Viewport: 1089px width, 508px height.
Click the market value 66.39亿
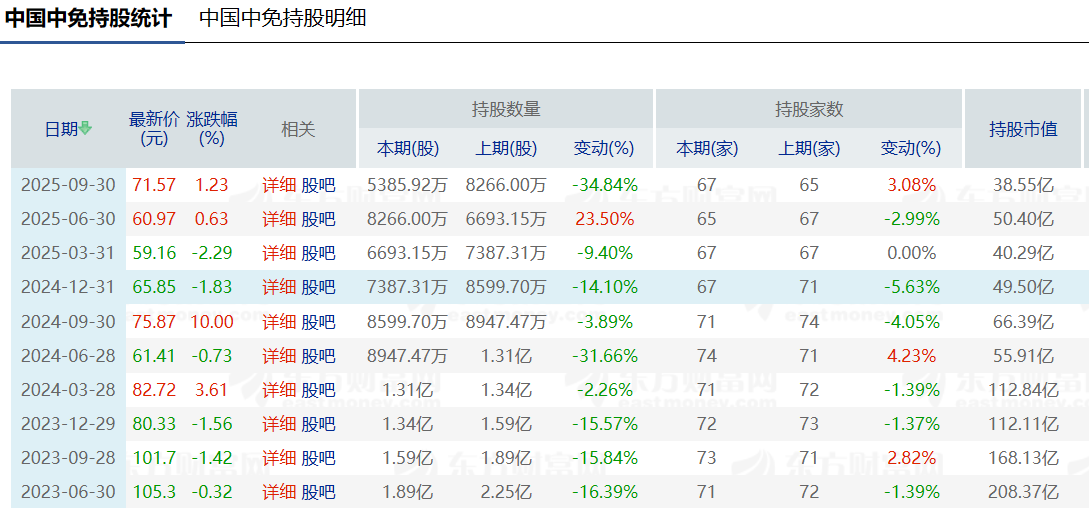point(1023,322)
